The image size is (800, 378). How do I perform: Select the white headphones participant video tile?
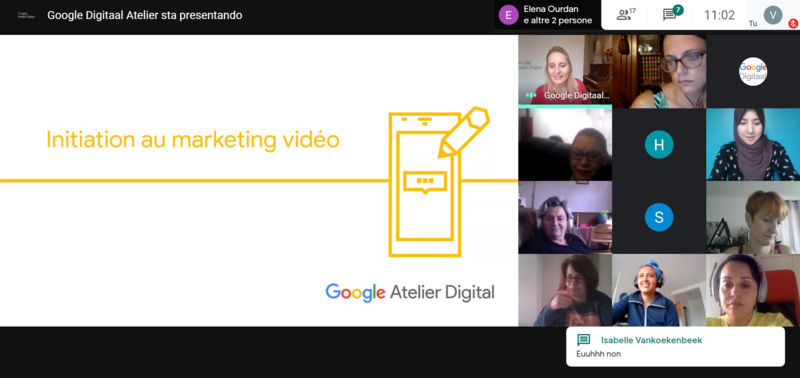click(753, 290)
